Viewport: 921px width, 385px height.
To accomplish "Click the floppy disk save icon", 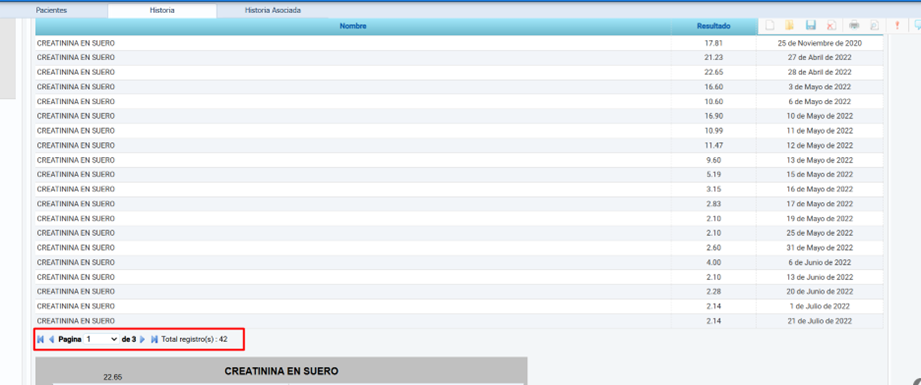I will (x=811, y=25).
